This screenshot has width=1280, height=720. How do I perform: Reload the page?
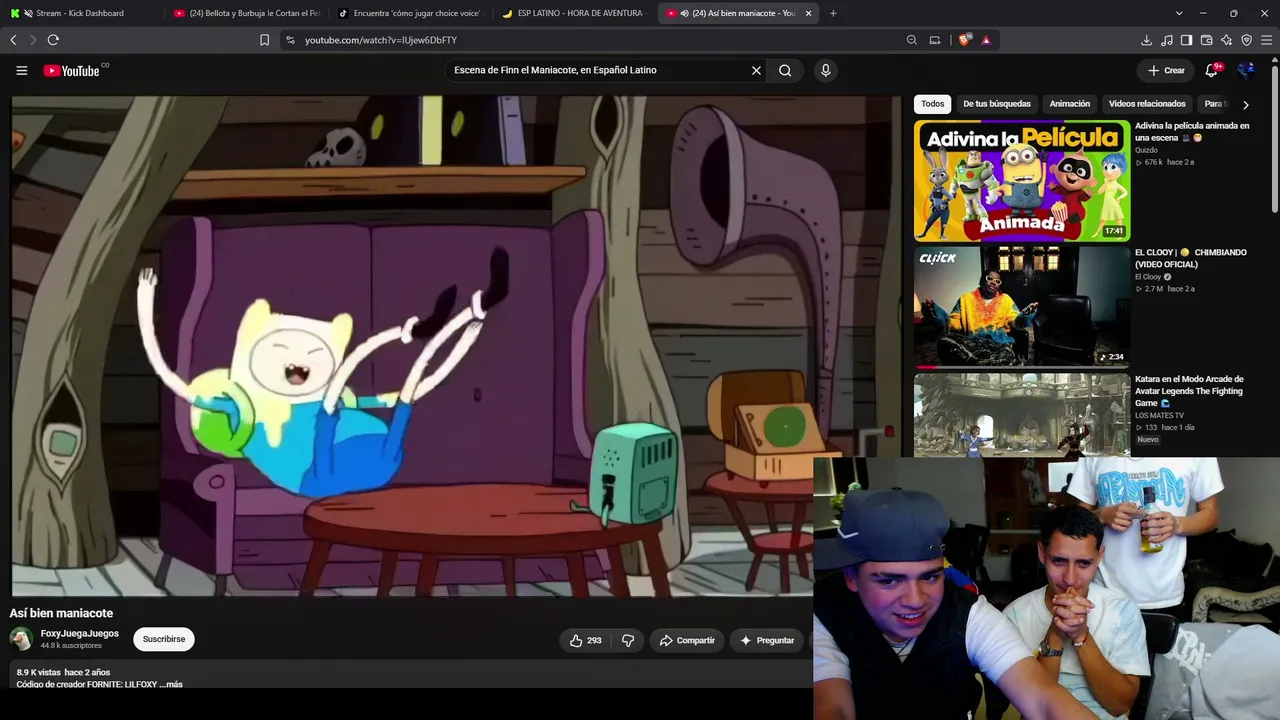53,40
